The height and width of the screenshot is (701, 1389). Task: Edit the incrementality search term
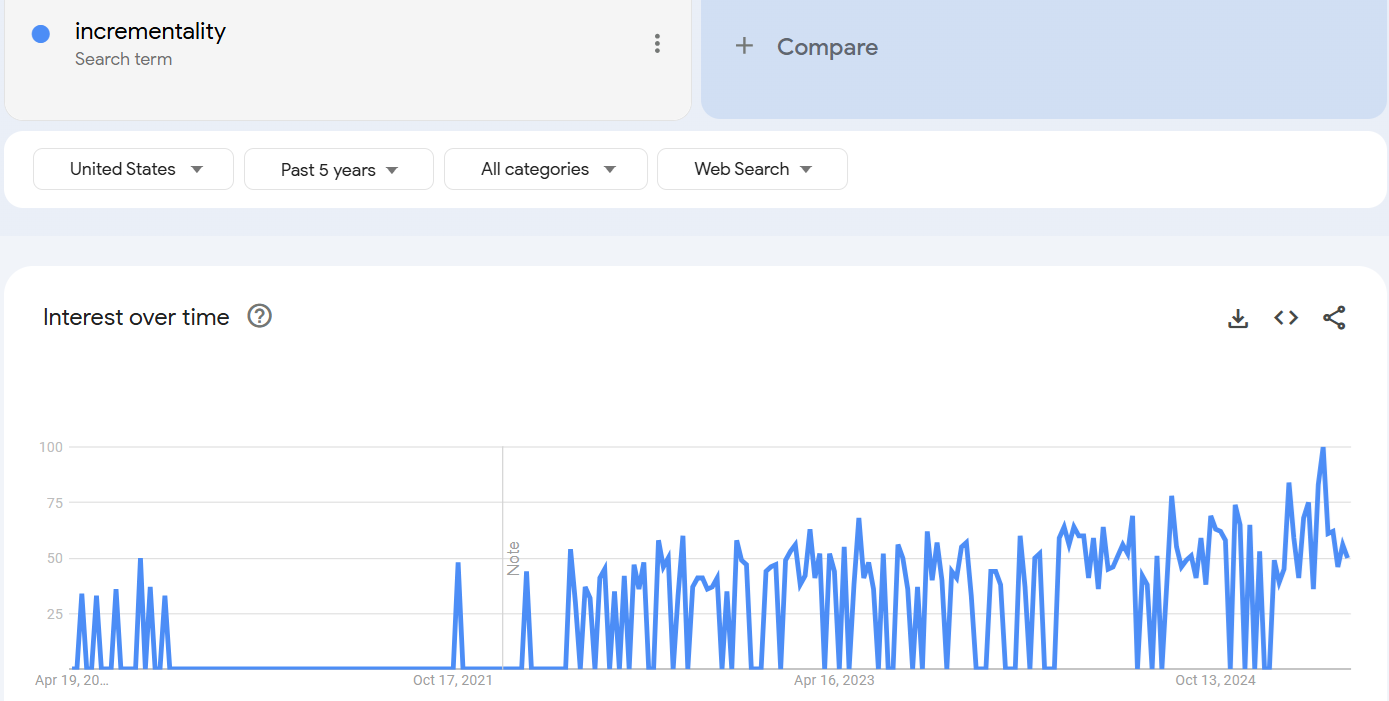point(150,32)
